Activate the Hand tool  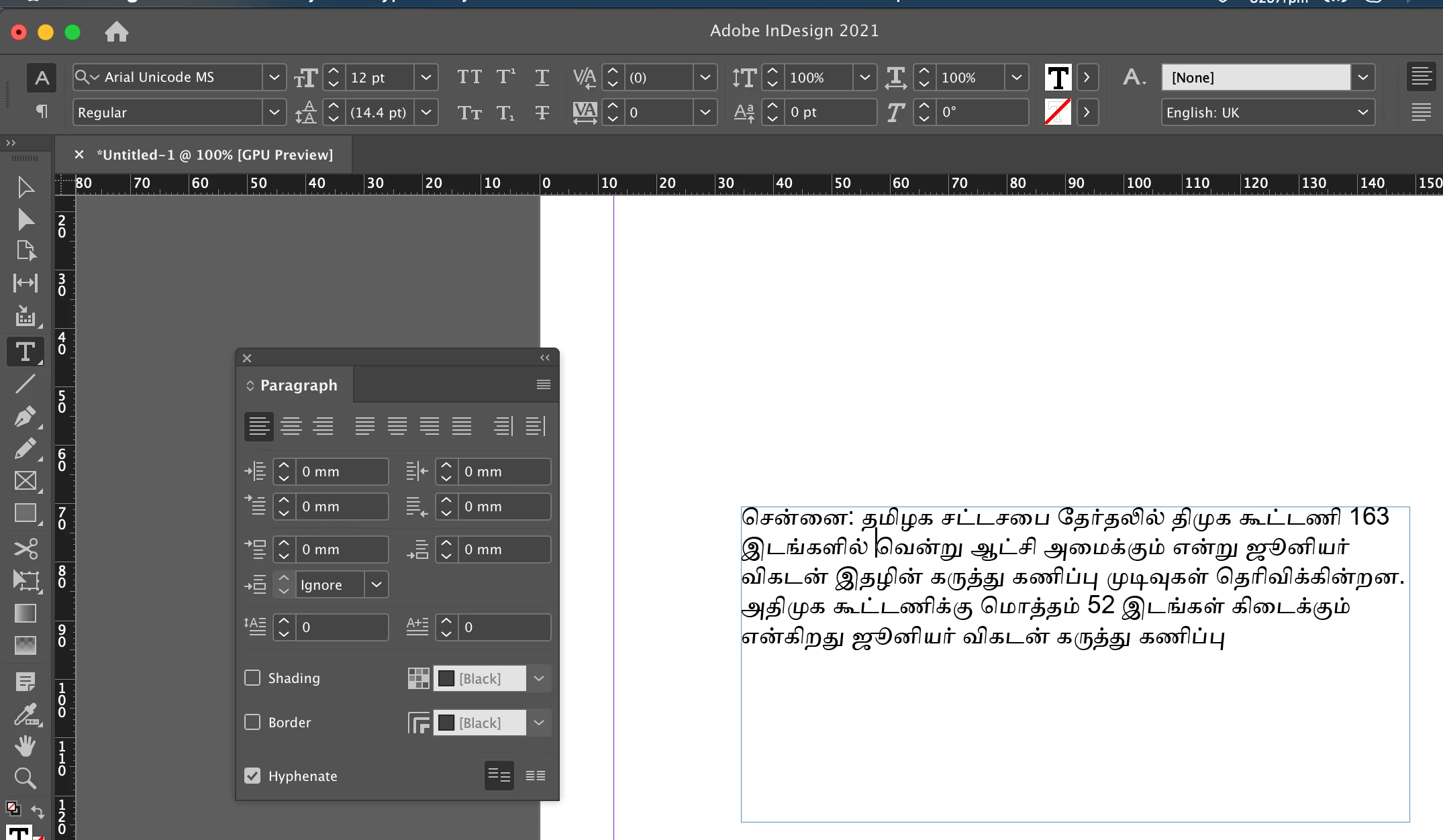click(25, 746)
